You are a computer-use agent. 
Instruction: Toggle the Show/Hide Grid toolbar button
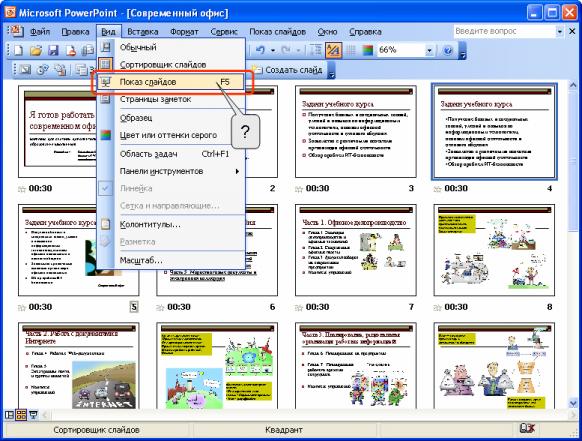pos(351,50)
